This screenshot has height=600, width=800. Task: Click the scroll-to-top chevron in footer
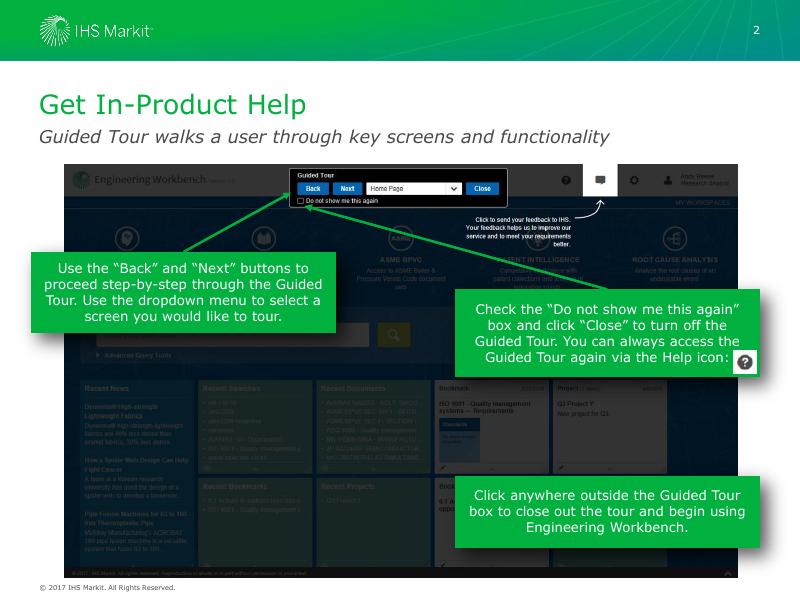point(728,573)
